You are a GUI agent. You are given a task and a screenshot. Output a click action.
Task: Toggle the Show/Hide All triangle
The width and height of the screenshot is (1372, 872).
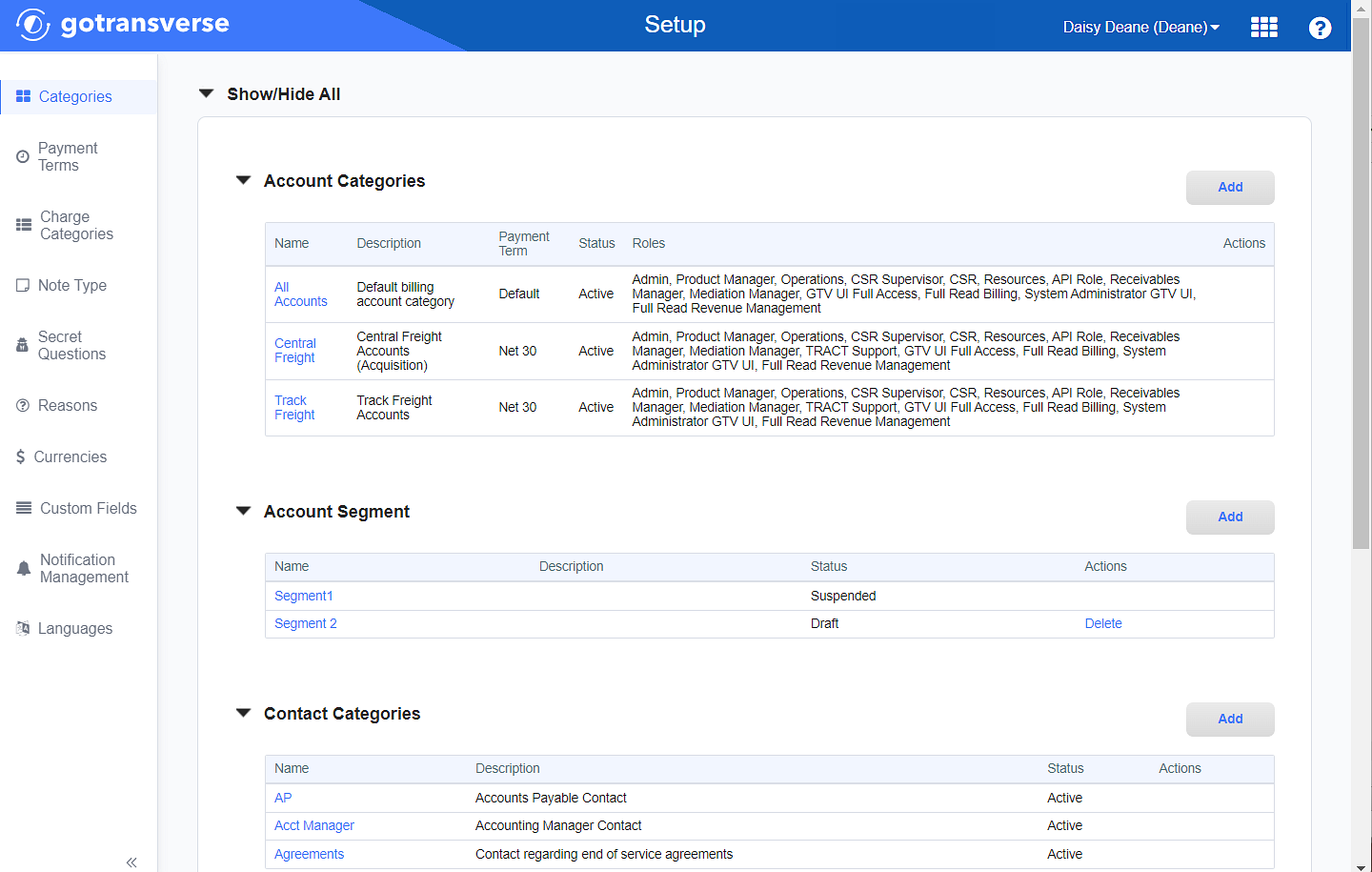point(206,93)
